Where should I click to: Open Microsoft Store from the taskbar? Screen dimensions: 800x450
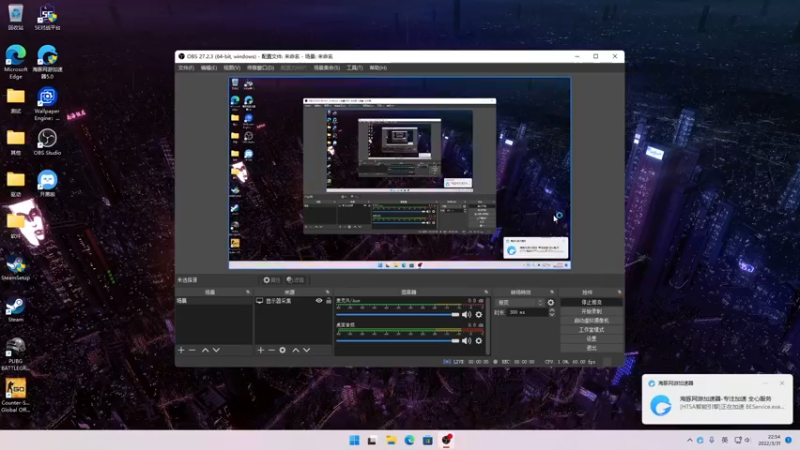point(428,440)
